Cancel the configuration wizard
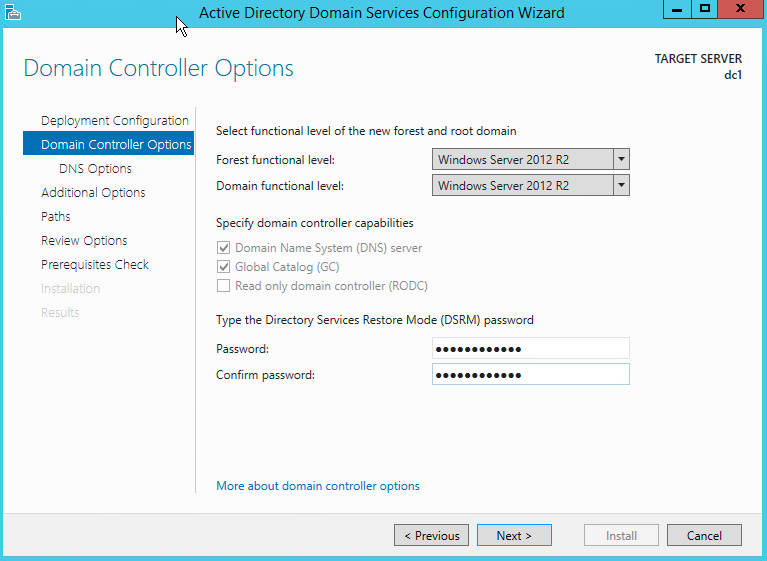Viewport: 767px width, 561px height. 704,536
